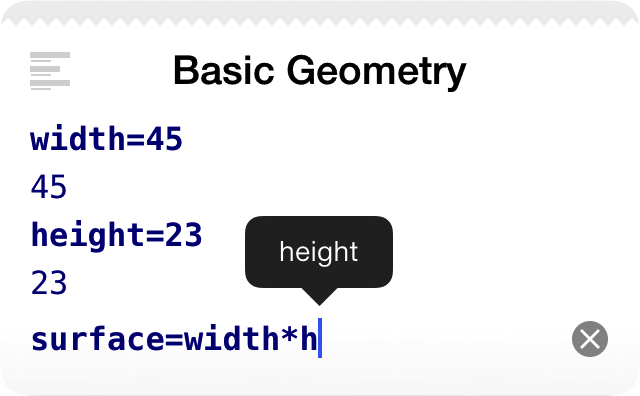Click the value 23 in height=23
Image resolution: width=640 pixels, height=396 pixels.
[x=183, y=235]
